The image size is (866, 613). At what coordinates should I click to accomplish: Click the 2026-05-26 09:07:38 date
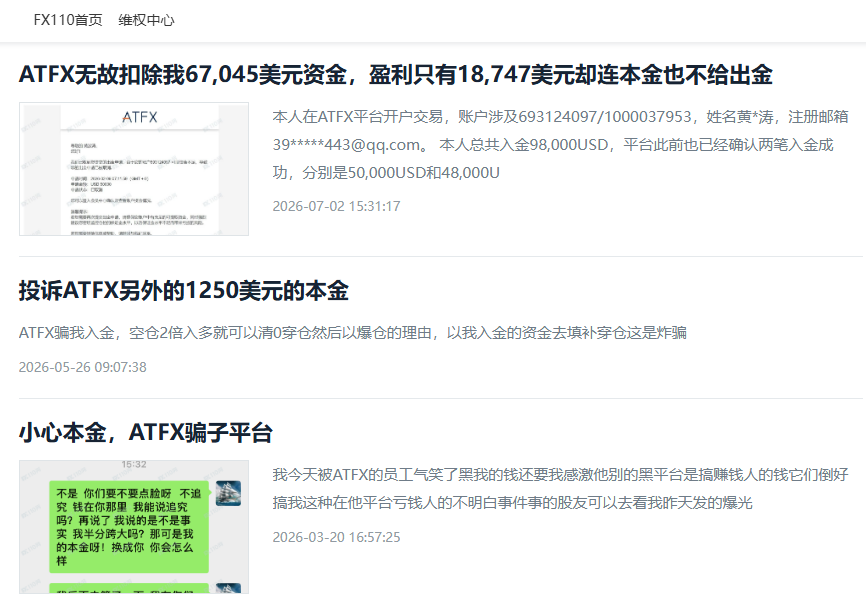point(83,367)
